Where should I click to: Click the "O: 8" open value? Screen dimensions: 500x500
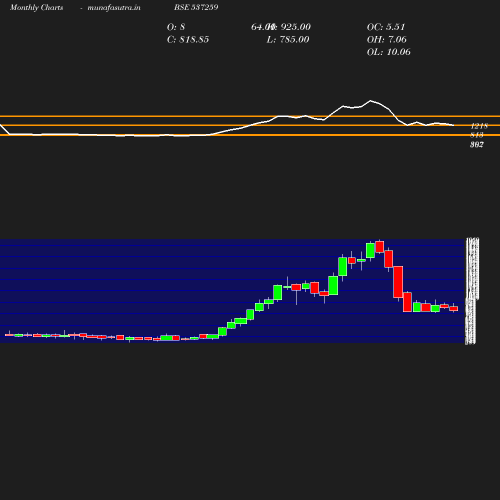click(176, 27)
